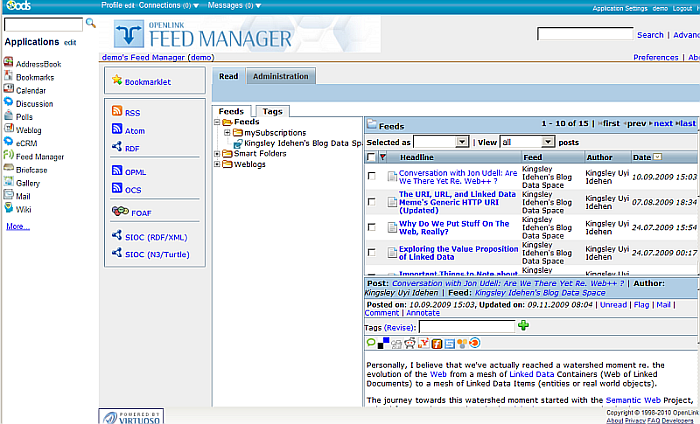
Task: Click the FOAF export icon
Action: (117, 211)
